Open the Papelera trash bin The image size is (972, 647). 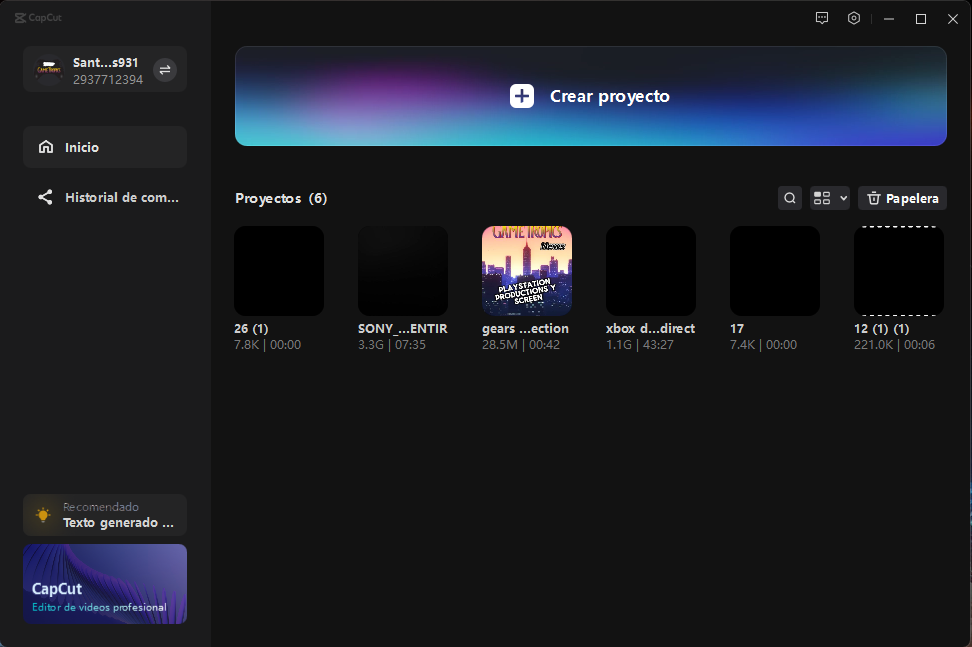pyautogui.click(x=902, y=198)
